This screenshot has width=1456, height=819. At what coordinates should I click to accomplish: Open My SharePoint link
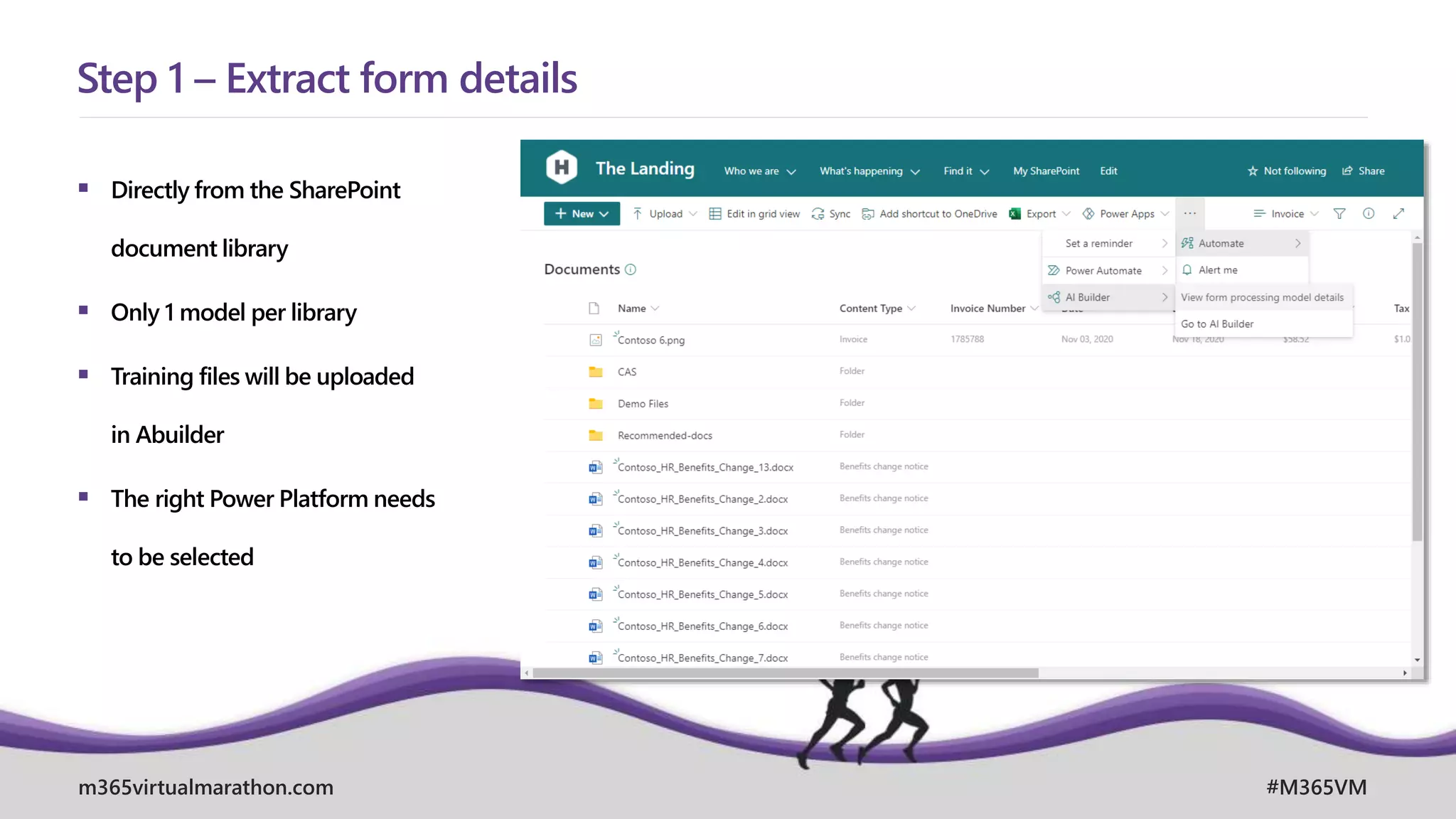point(1046,171)
